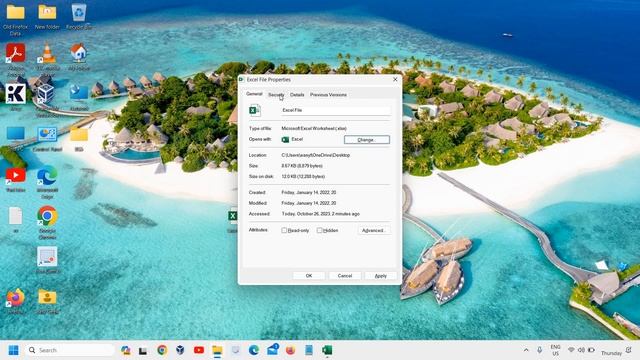This screenshot has width=640, height=360.
Task: Select the Old Firefox Data desktop folder
Action: (x=16, y=19)
